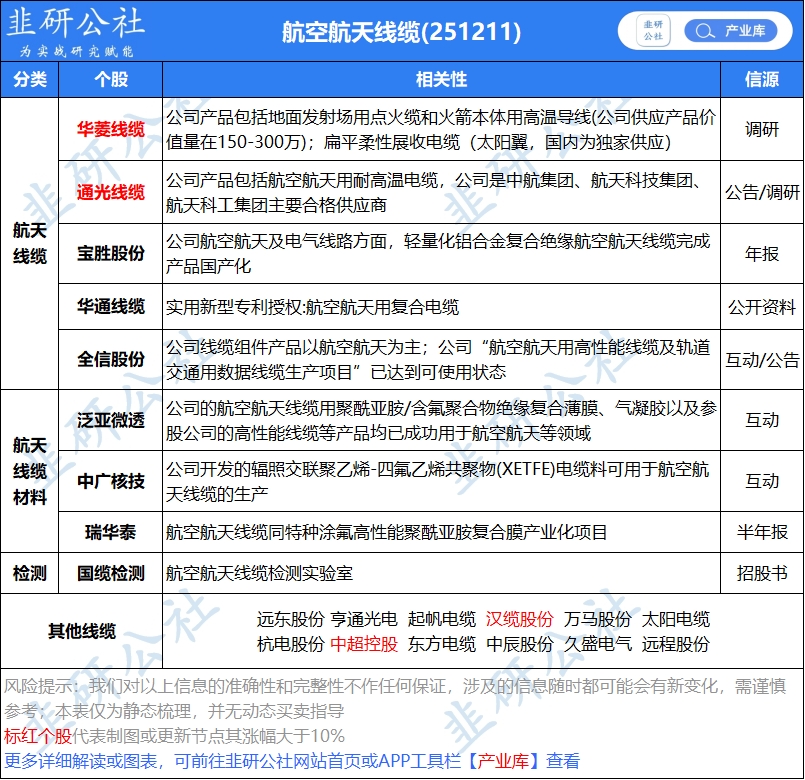Click the 全信股份 description about 线缆组件
Image resolution: width=805 pixels, height=780 pixels.
click(x=438, y=360)
